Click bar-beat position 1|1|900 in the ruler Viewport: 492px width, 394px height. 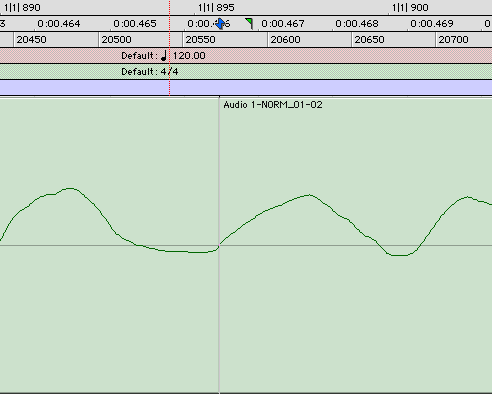tap(410, 7)
